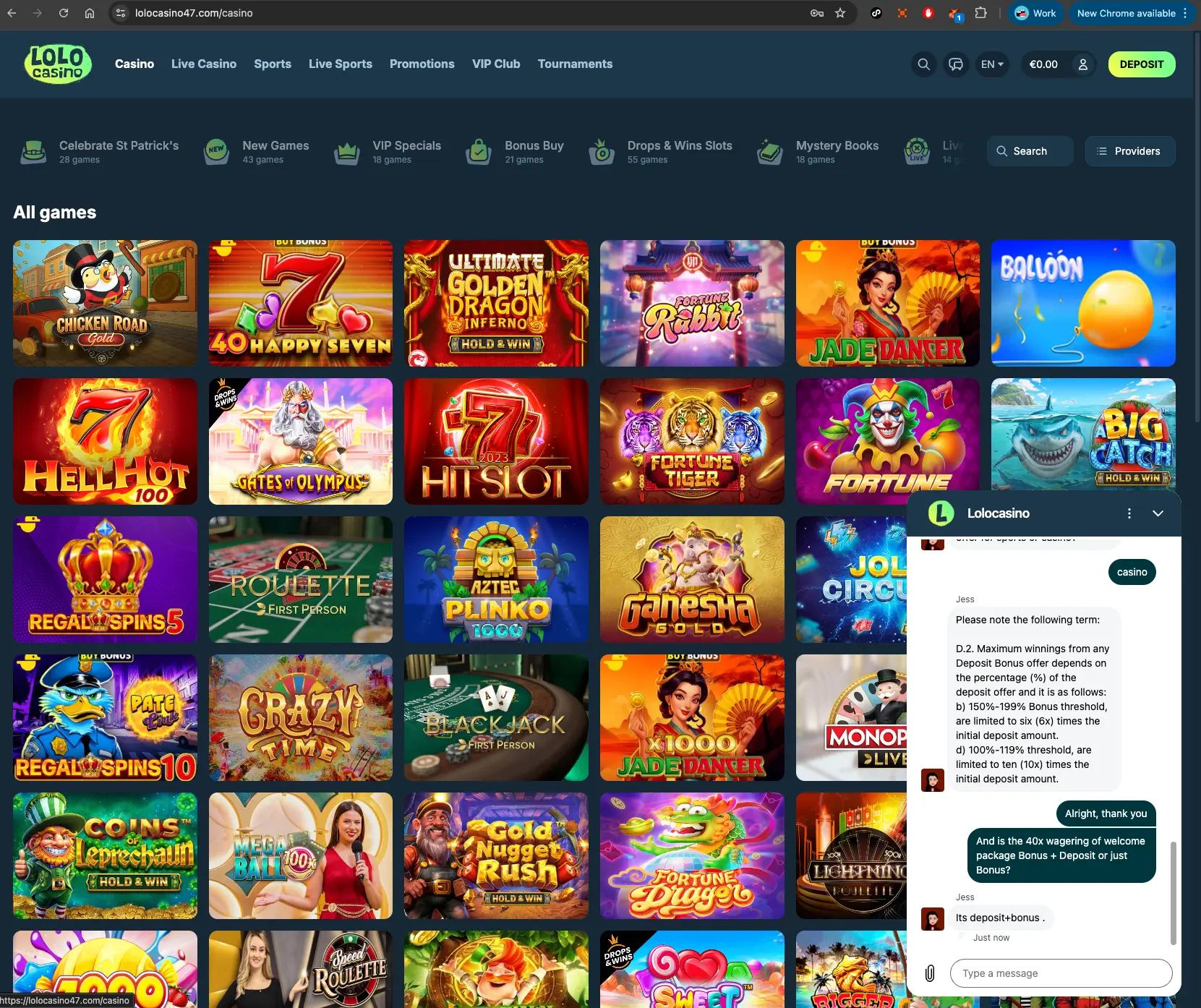Open the Promotions page
The height and width of the screenshot is (1008, 1201).
422,64
